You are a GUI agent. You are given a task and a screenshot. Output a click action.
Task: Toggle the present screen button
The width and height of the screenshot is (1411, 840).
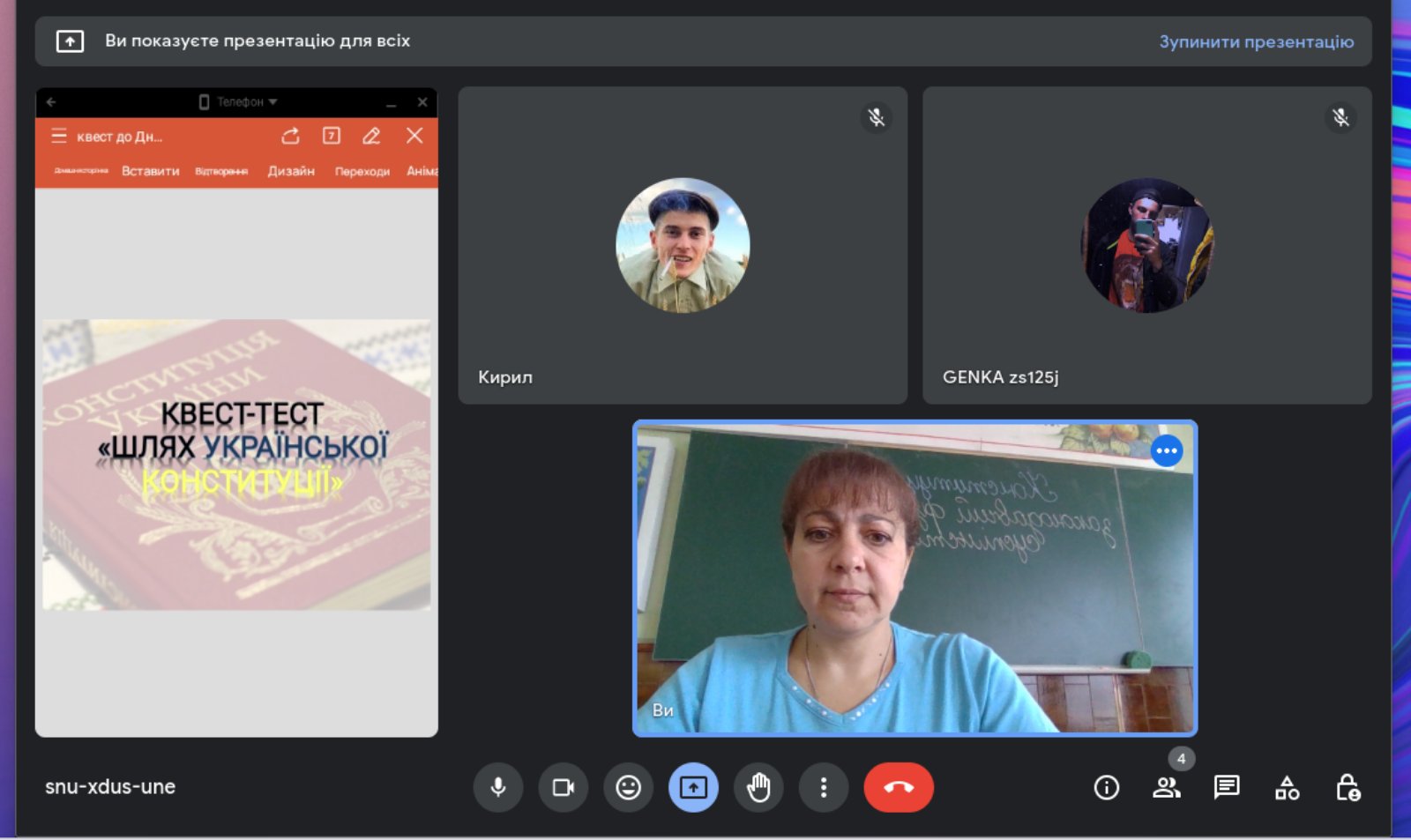(x=693, y=787)
